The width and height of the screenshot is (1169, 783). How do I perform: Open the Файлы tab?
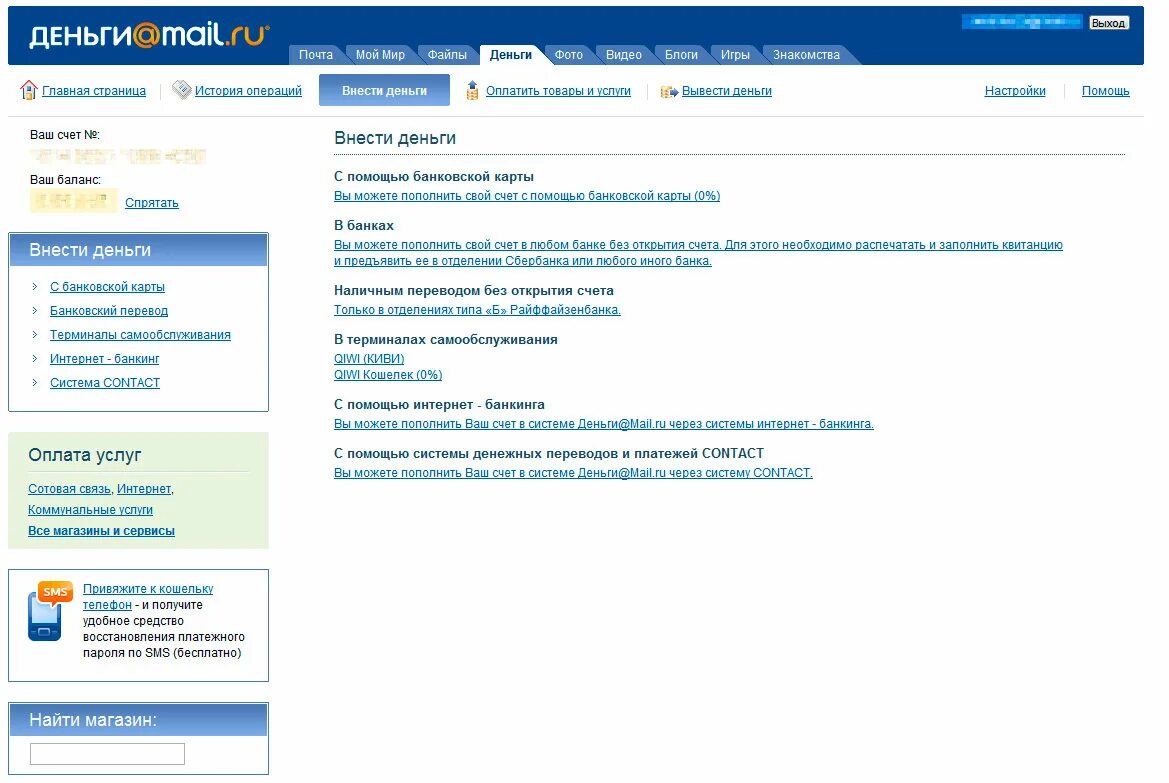(x=447, y=54)
